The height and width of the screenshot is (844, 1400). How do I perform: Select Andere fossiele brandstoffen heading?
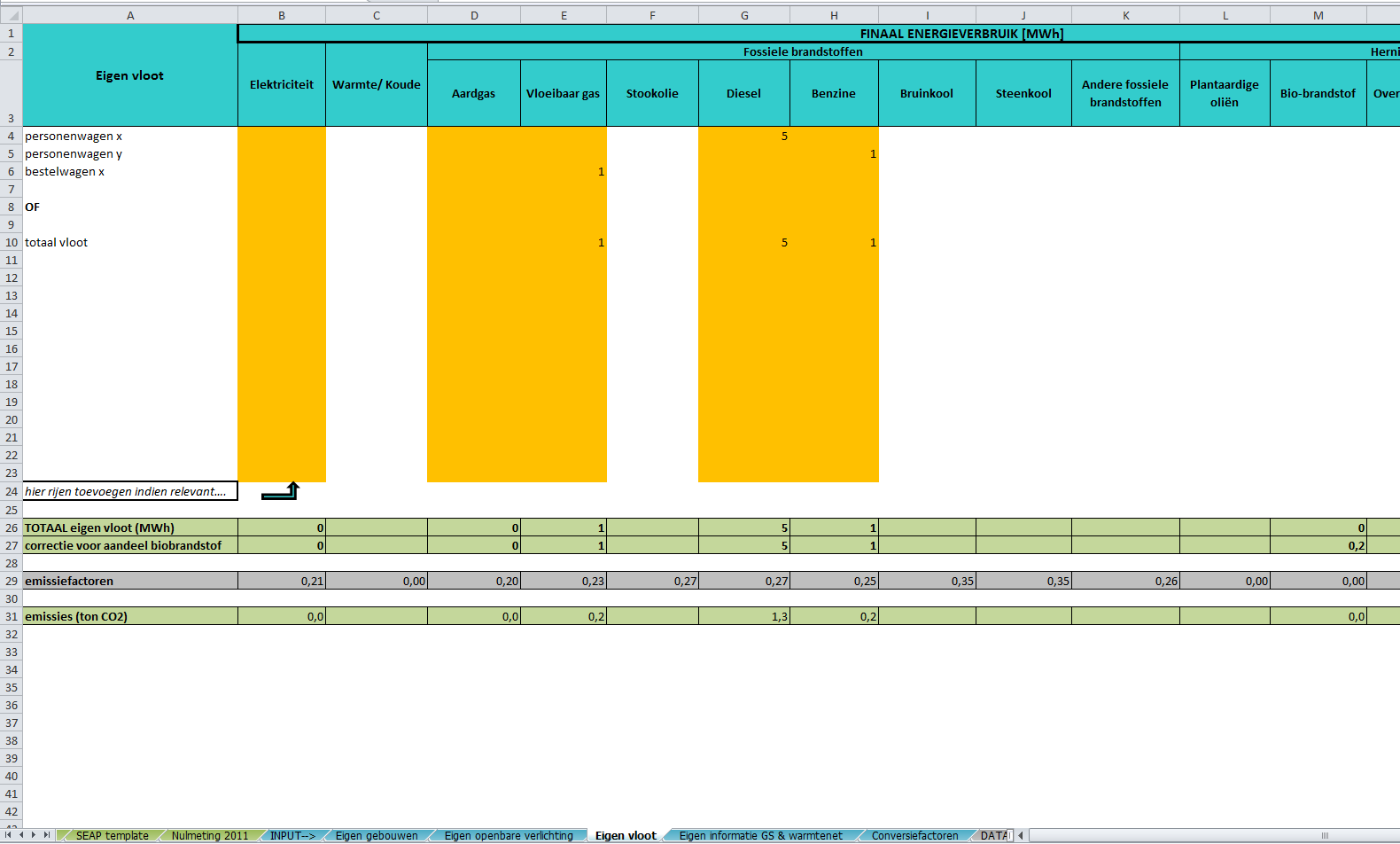[1125, 93]
